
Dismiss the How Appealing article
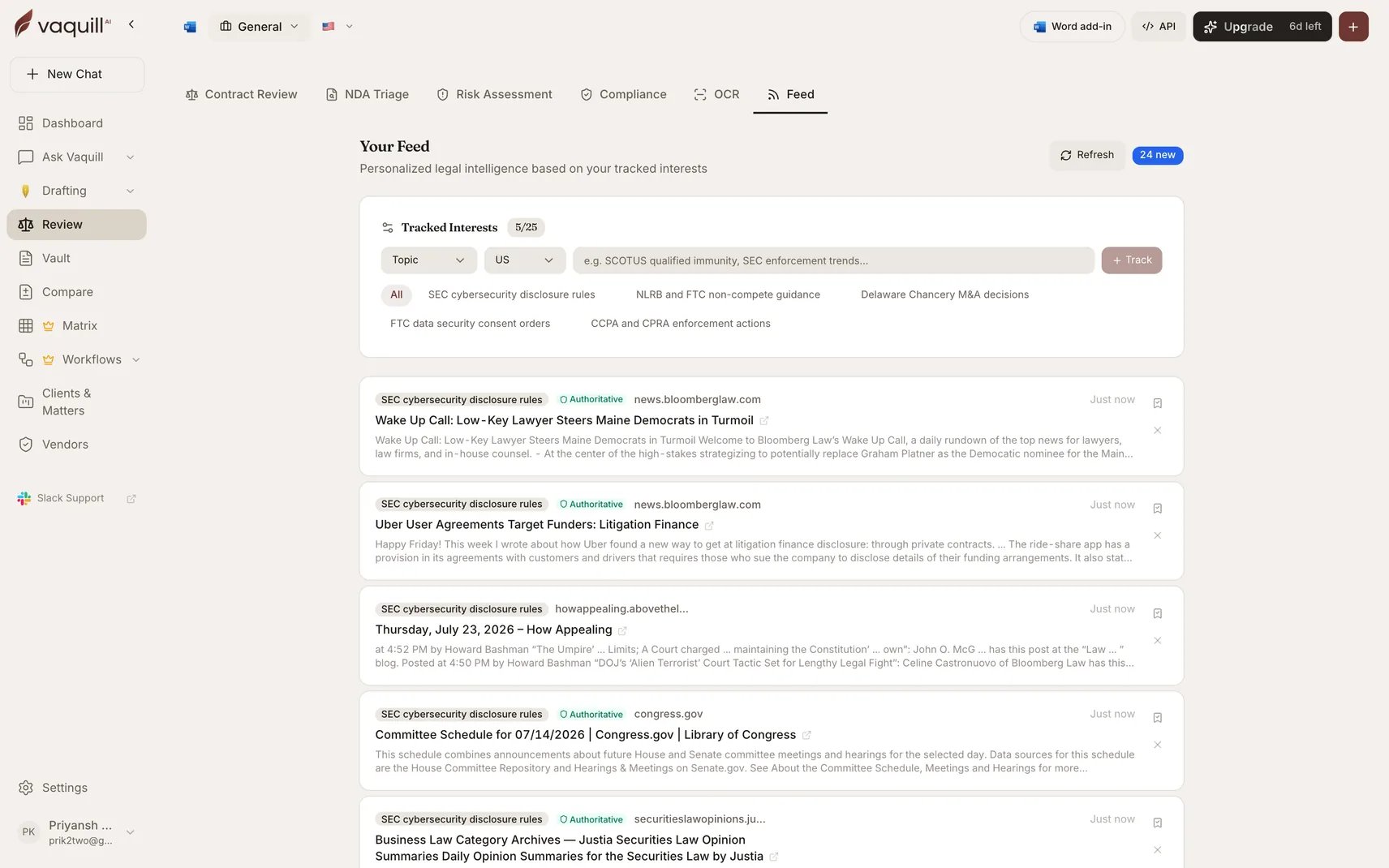coord(1158,641)
